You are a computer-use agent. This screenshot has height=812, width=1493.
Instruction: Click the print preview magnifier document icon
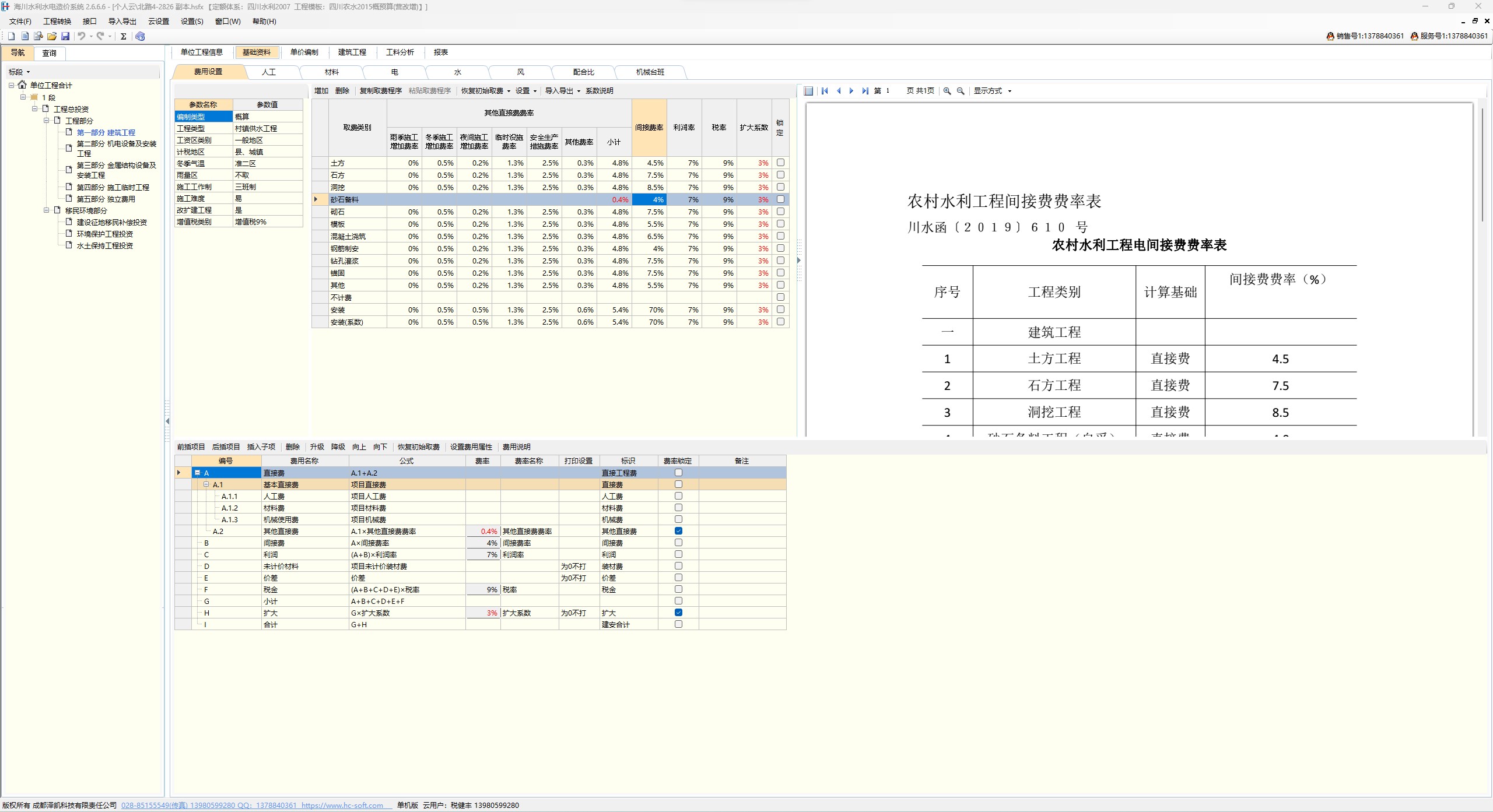click(x=38, y=36)
